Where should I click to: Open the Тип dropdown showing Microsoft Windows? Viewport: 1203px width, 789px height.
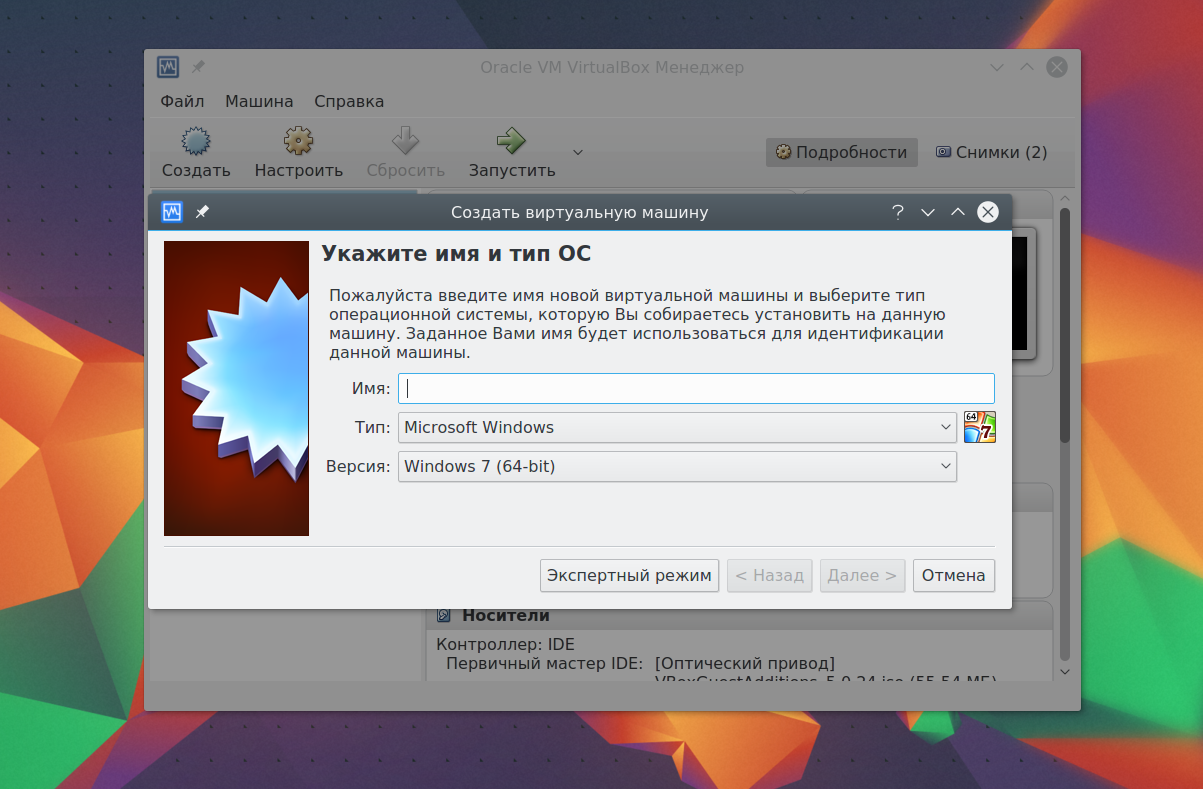coord(677,427)
